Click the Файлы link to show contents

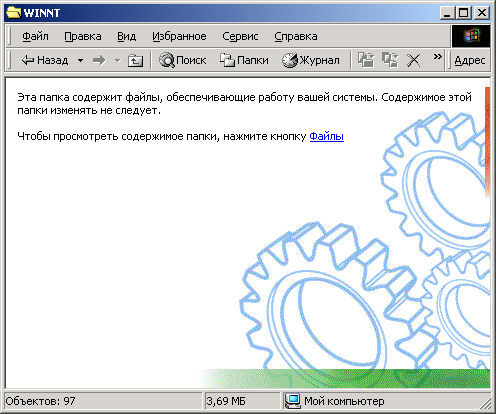[x=327, y=136]
